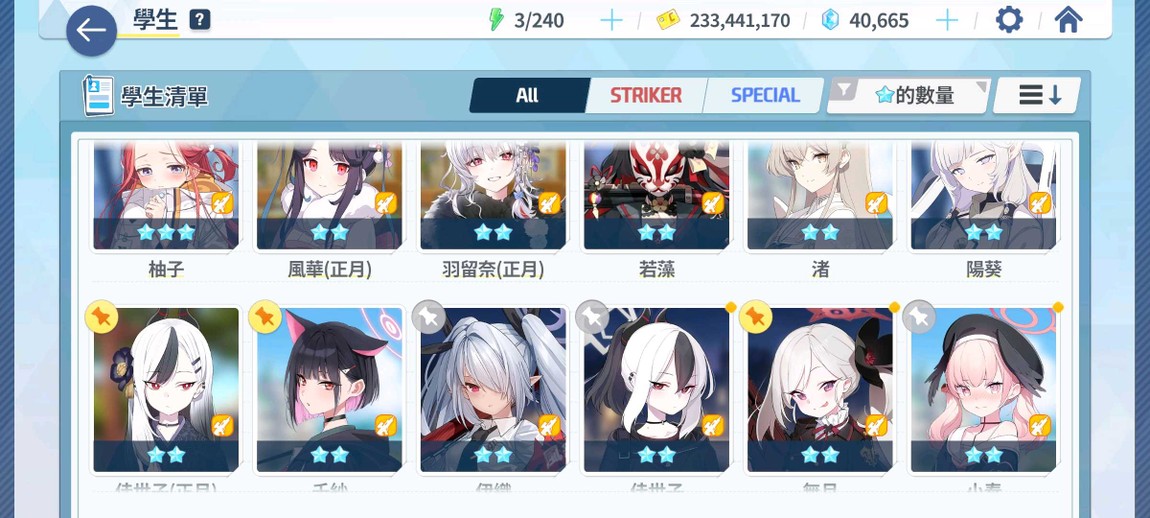Image resolution: width=1150 pixels, height=518 pixels.
Task: Add energy with the plus next to 3/240
Action: [611, 21]
